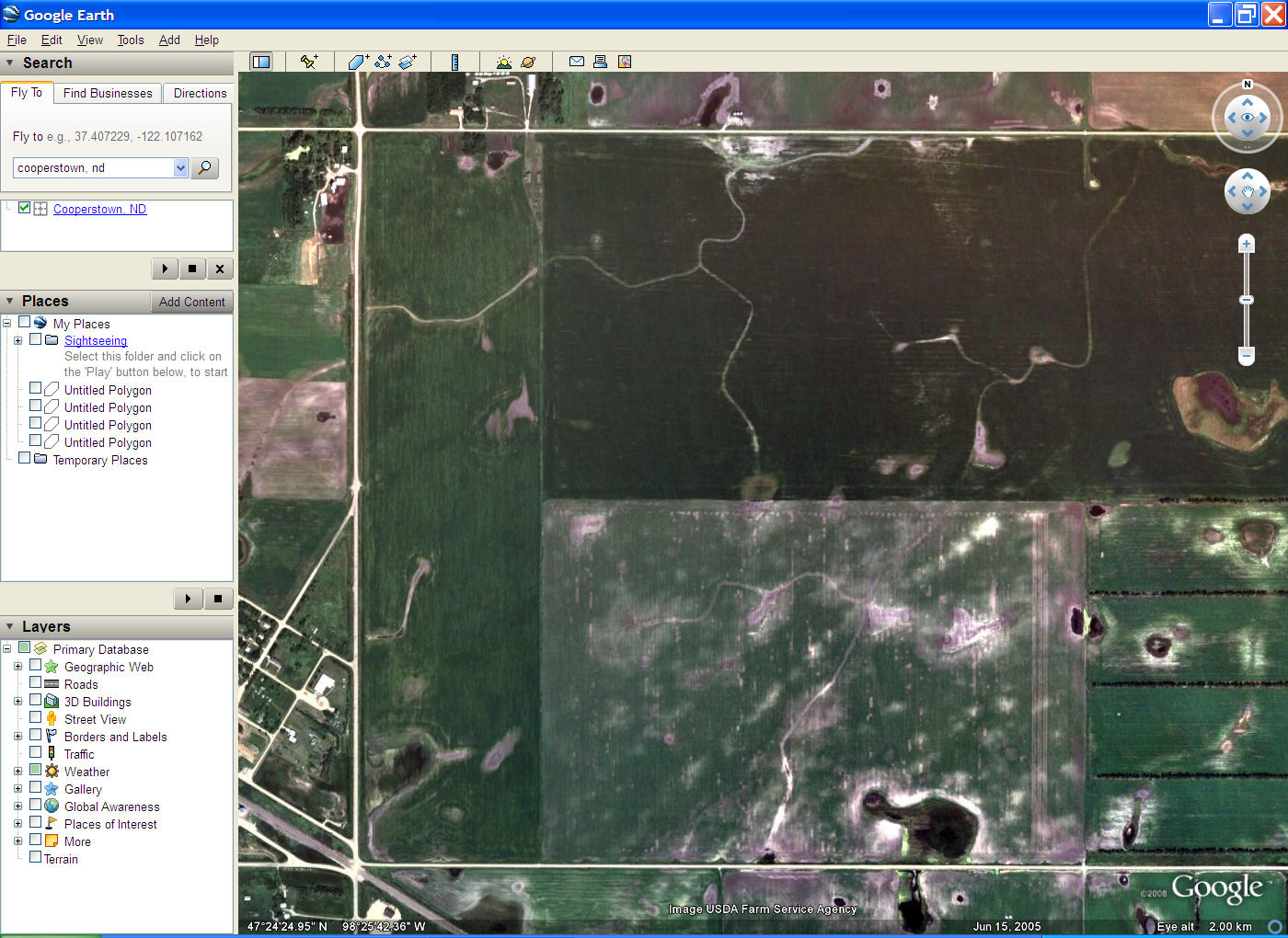Expand the Borders and Labels node
Image resolution: width=1288 pixels, height=938 pixels.
[x=17, y=736]
